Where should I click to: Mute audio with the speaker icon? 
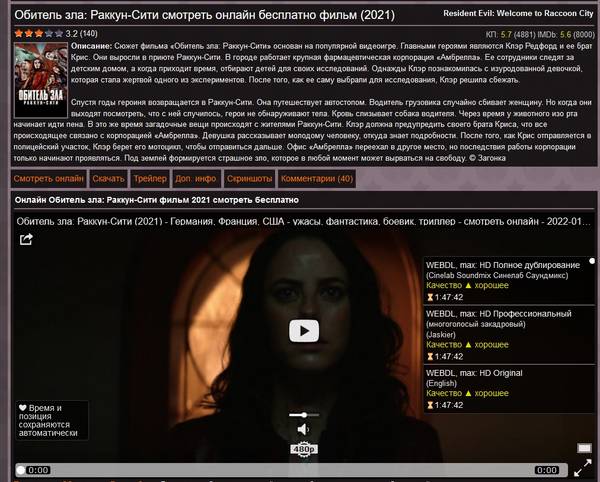tap(303, 430)
